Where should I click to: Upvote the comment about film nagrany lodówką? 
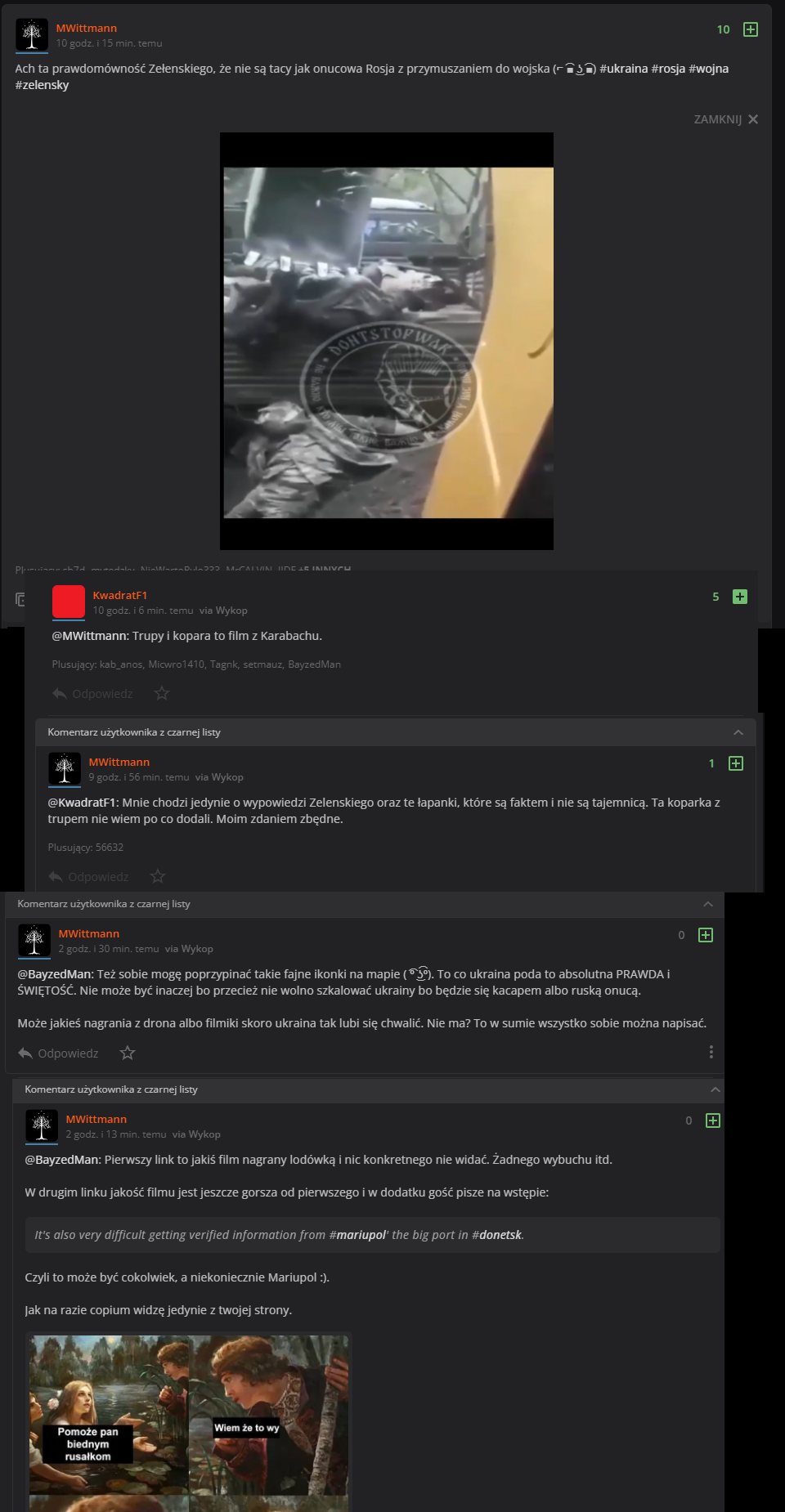(713, 1121)
